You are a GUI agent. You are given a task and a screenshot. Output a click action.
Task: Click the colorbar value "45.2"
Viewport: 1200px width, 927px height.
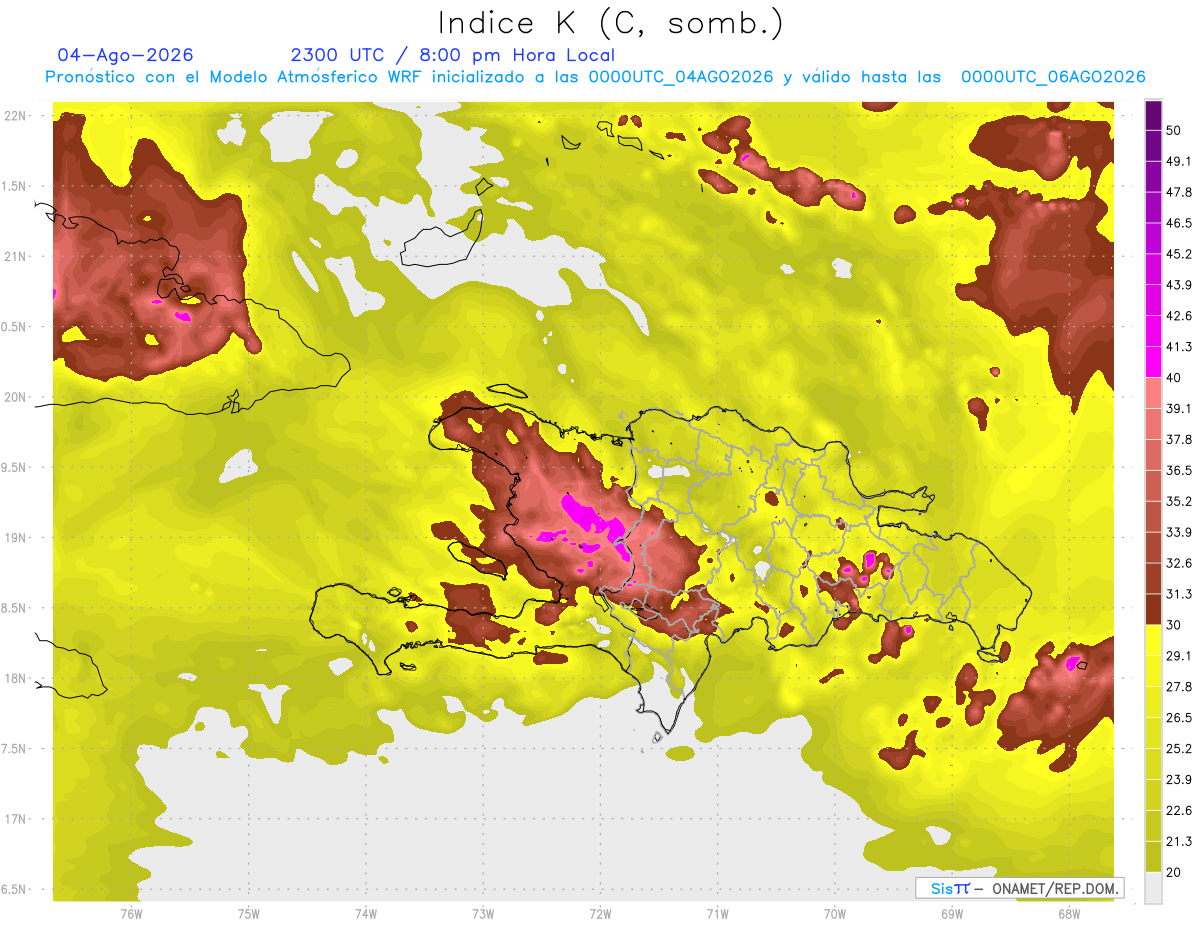(1179, 255)
